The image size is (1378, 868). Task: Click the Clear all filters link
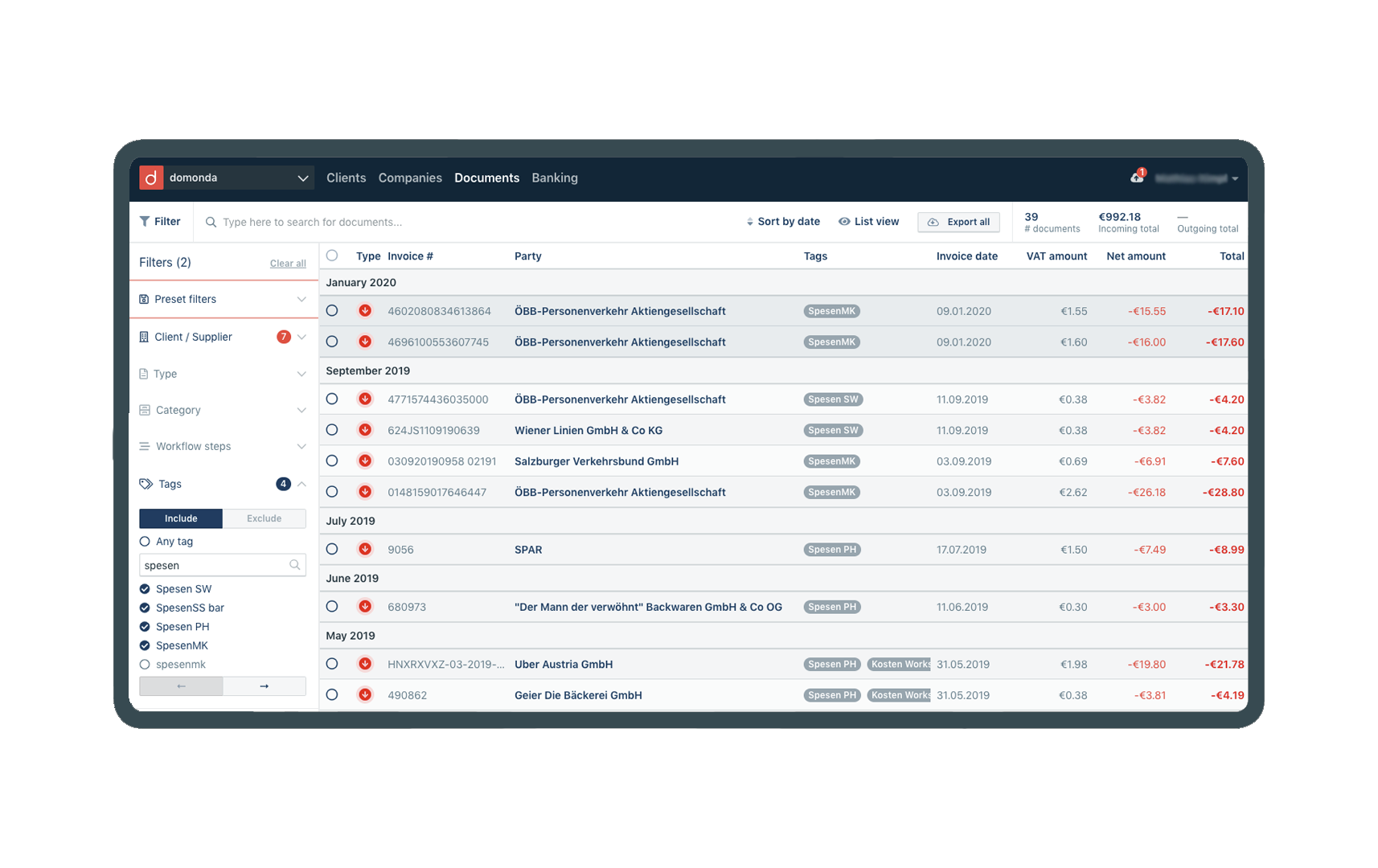pyautogui.click(x=288, y=264)
